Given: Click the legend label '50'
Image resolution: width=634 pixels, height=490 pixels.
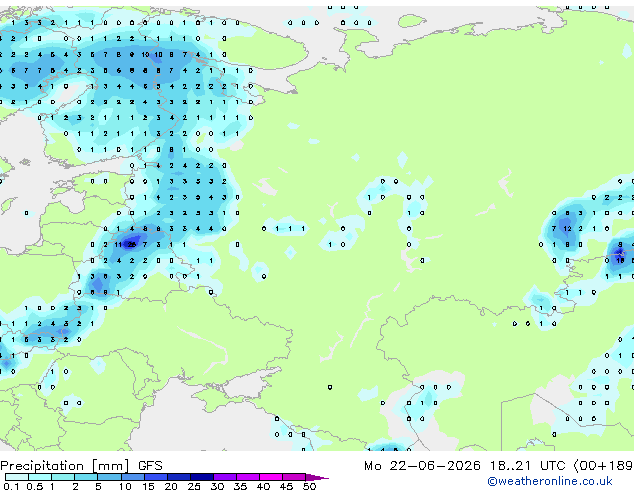Looking at the screenshot, I should 310,486.
